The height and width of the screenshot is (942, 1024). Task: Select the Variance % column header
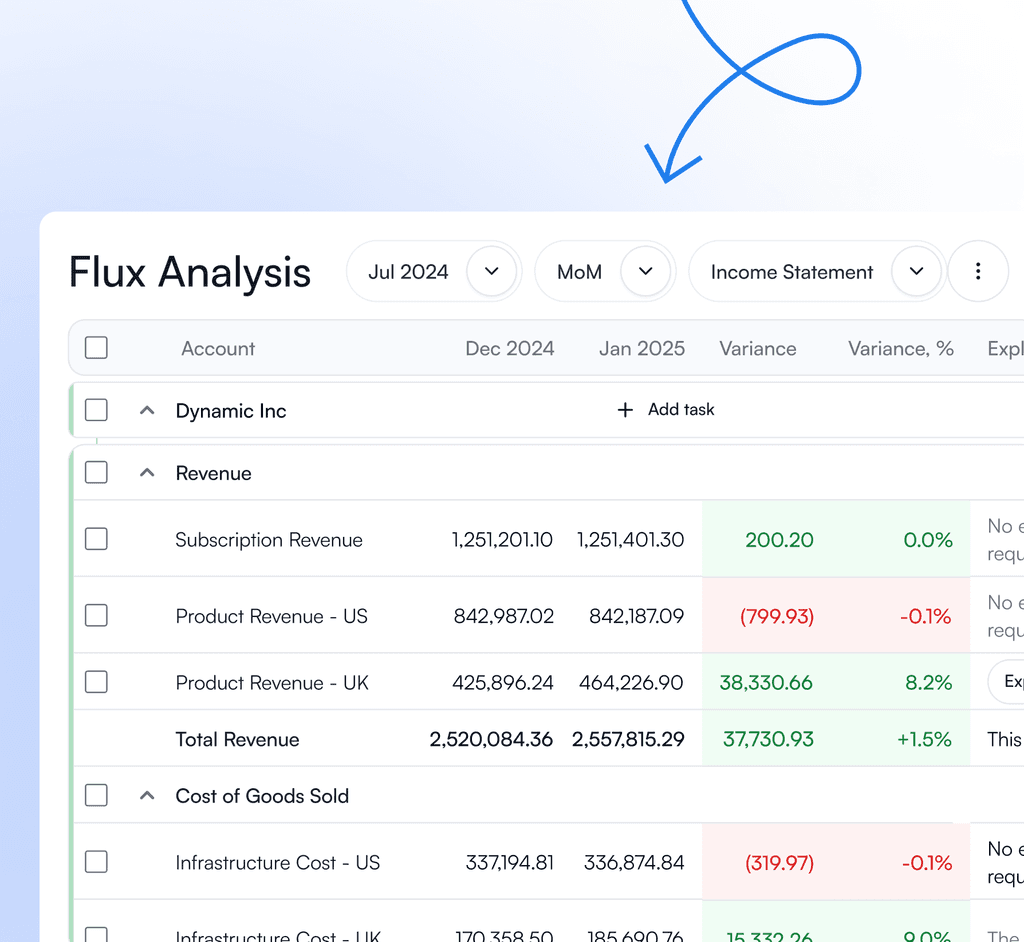pyautogui.click(x=900, y=348)
